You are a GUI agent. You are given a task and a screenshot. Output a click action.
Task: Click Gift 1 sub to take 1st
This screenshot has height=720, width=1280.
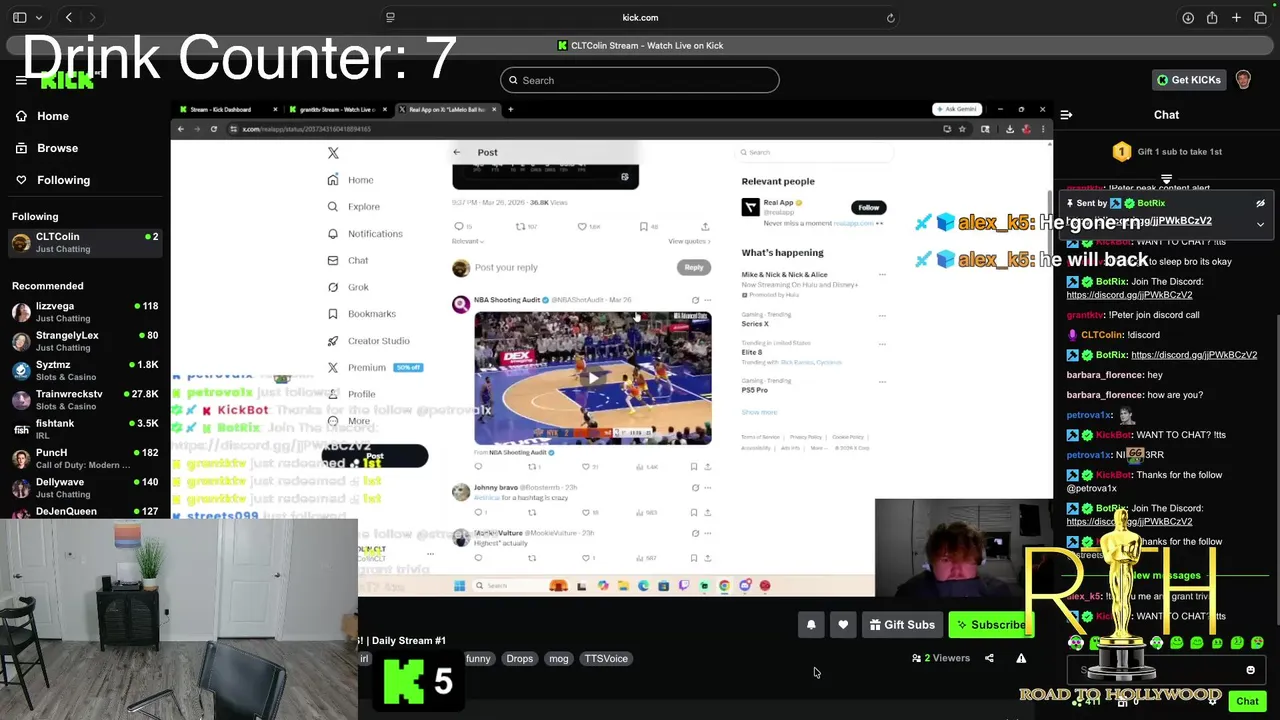point(1166,152)
